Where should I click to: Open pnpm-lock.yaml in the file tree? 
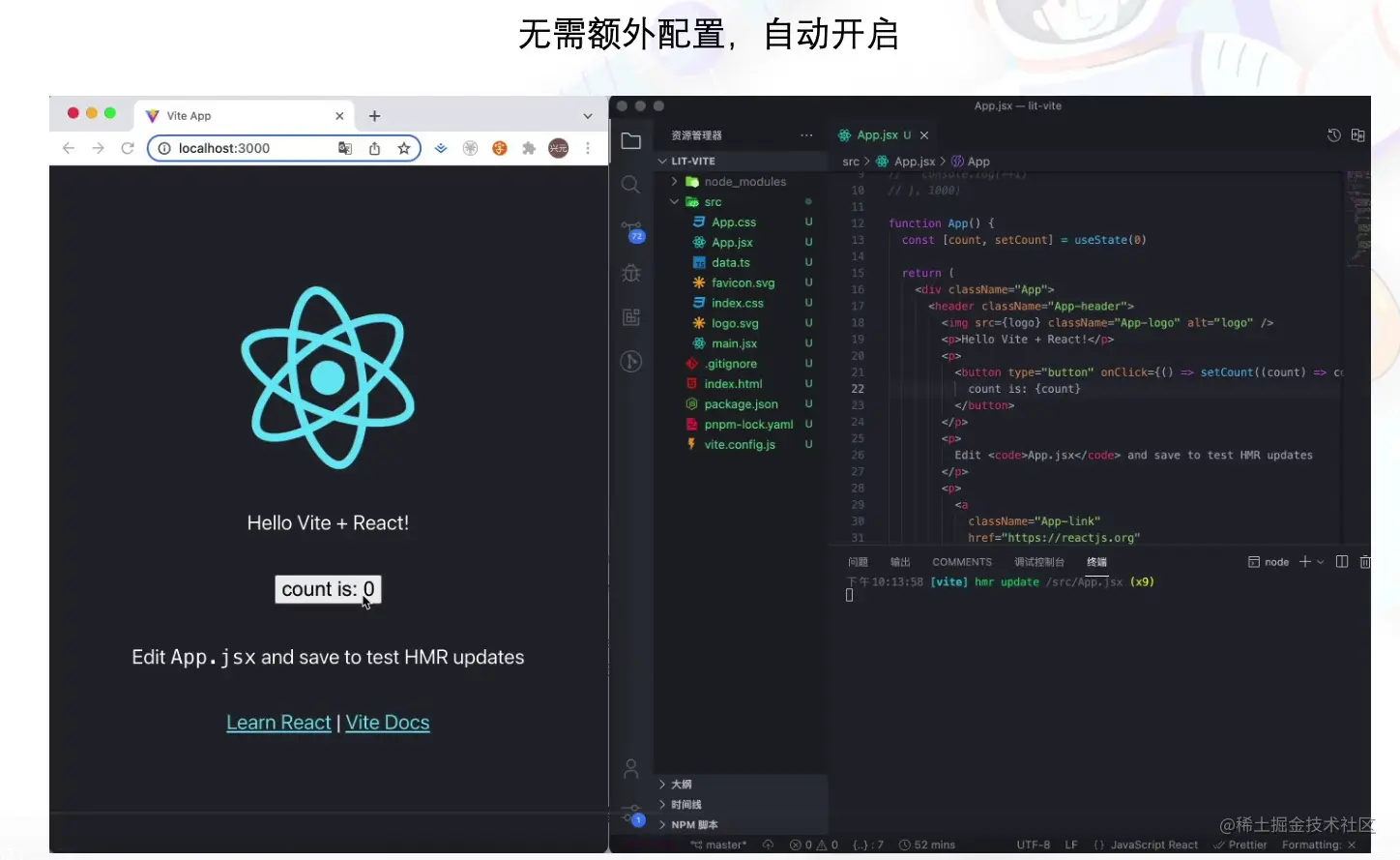click(748, 425)
